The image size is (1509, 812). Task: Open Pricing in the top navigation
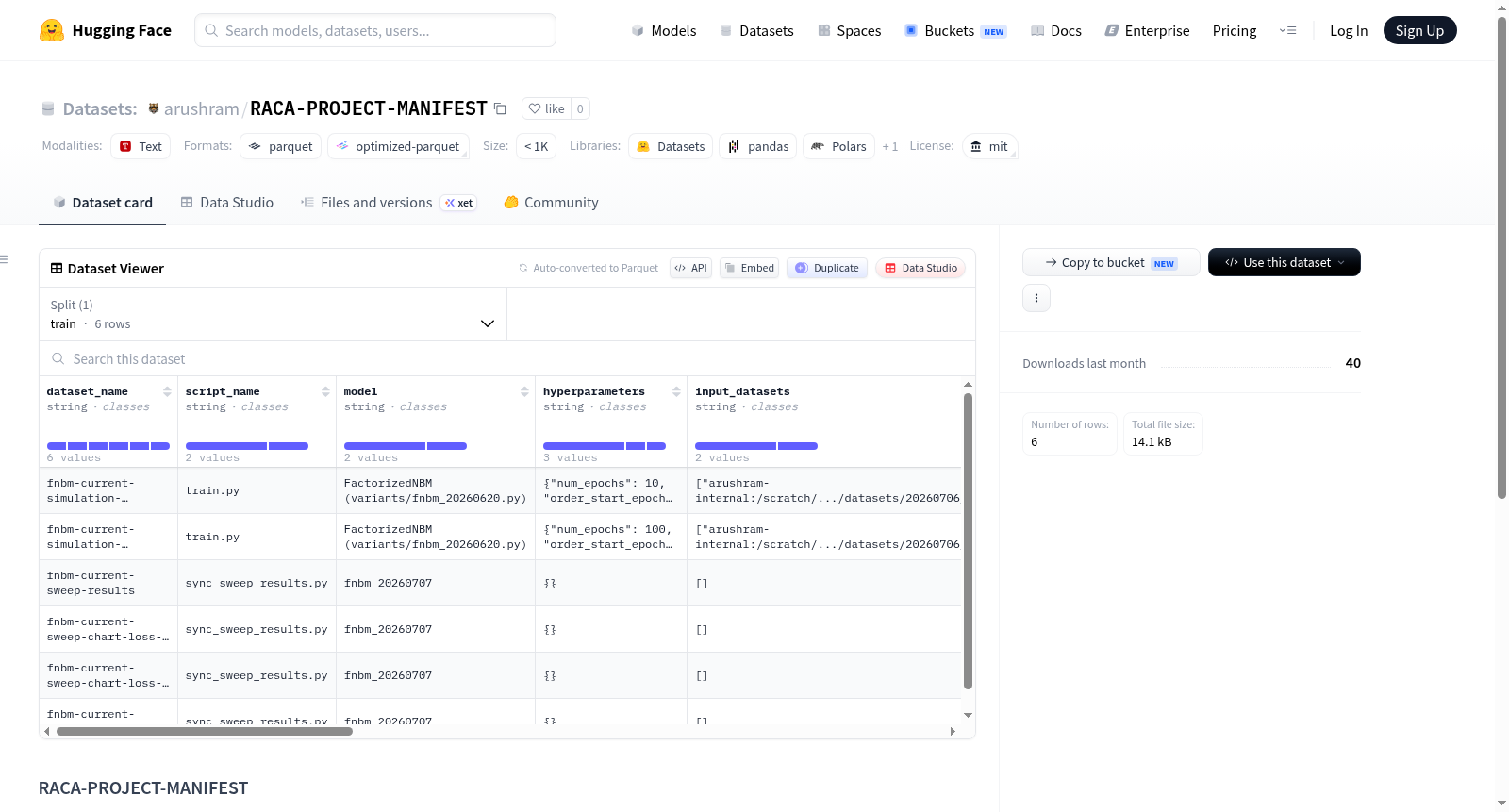pyautogui.click(x=1235, y=30)
